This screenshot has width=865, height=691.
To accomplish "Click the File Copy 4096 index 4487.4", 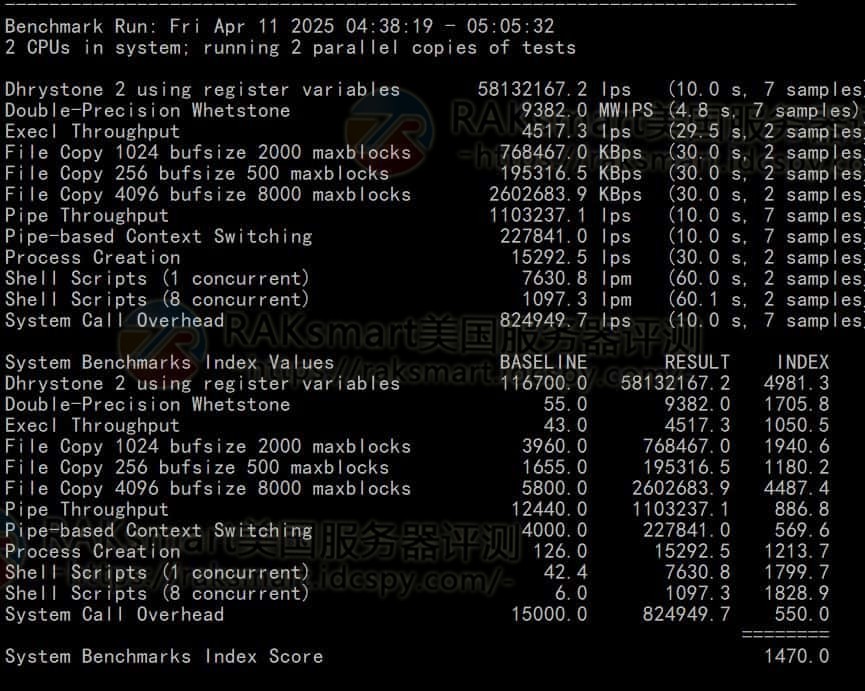I will point(797,489).
